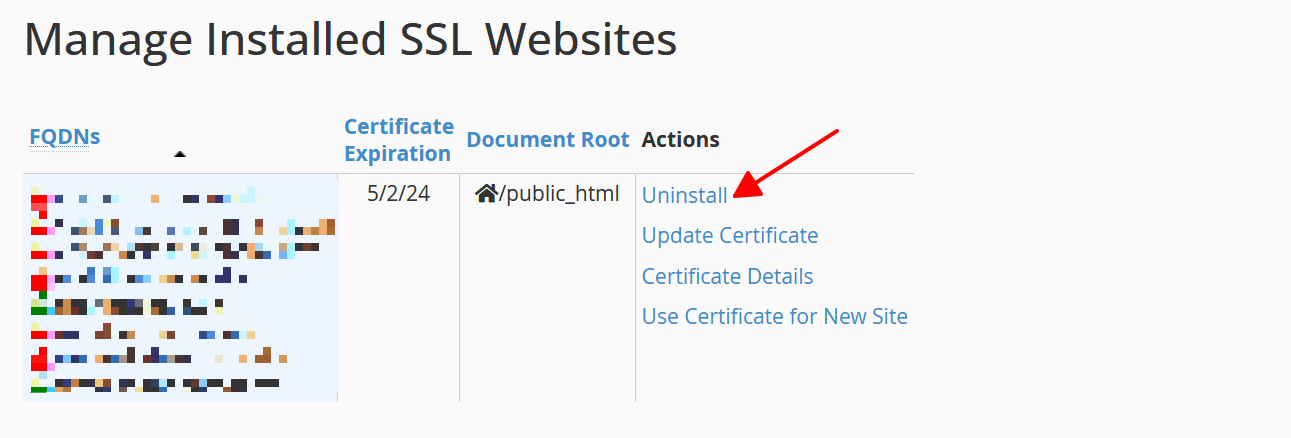The height and width of the screenshot is (438, 1291).
Task: Click empty space below Use Certificate link
Action: (774, 368)
